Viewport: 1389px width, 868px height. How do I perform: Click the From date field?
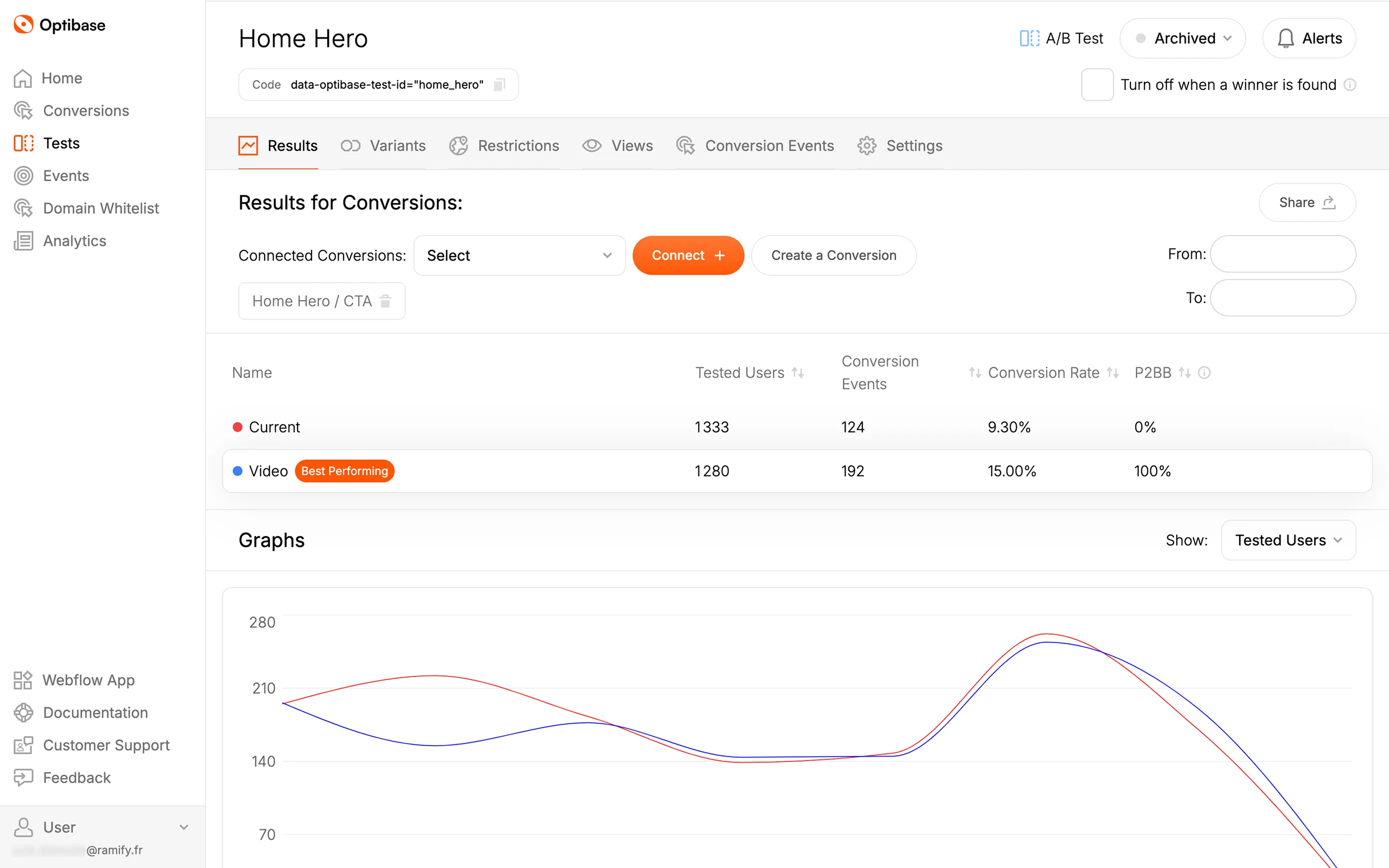[1282, 254]
